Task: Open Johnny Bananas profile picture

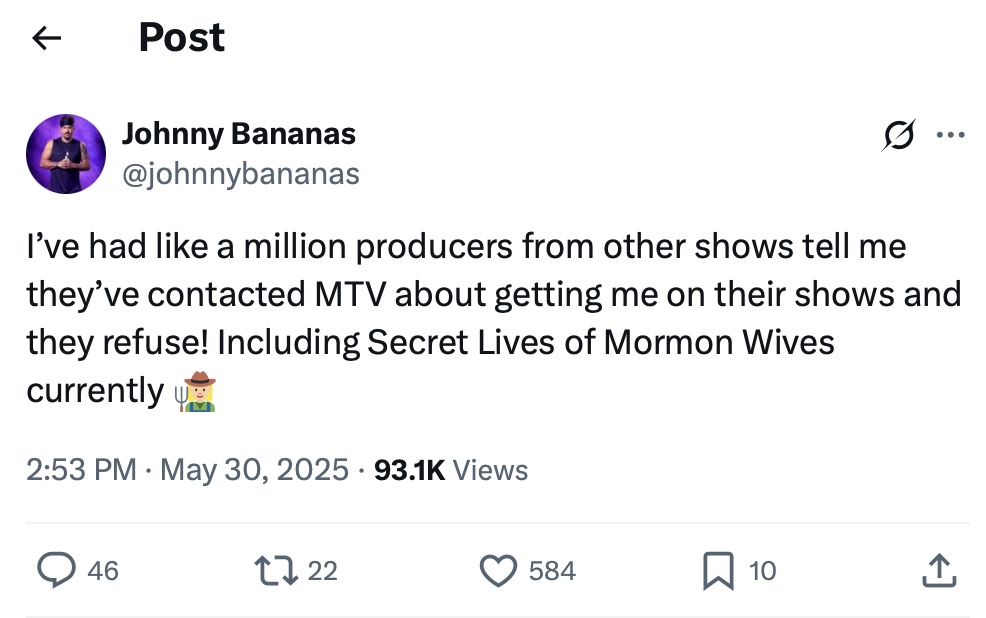Action: click(x=66, y=153)
